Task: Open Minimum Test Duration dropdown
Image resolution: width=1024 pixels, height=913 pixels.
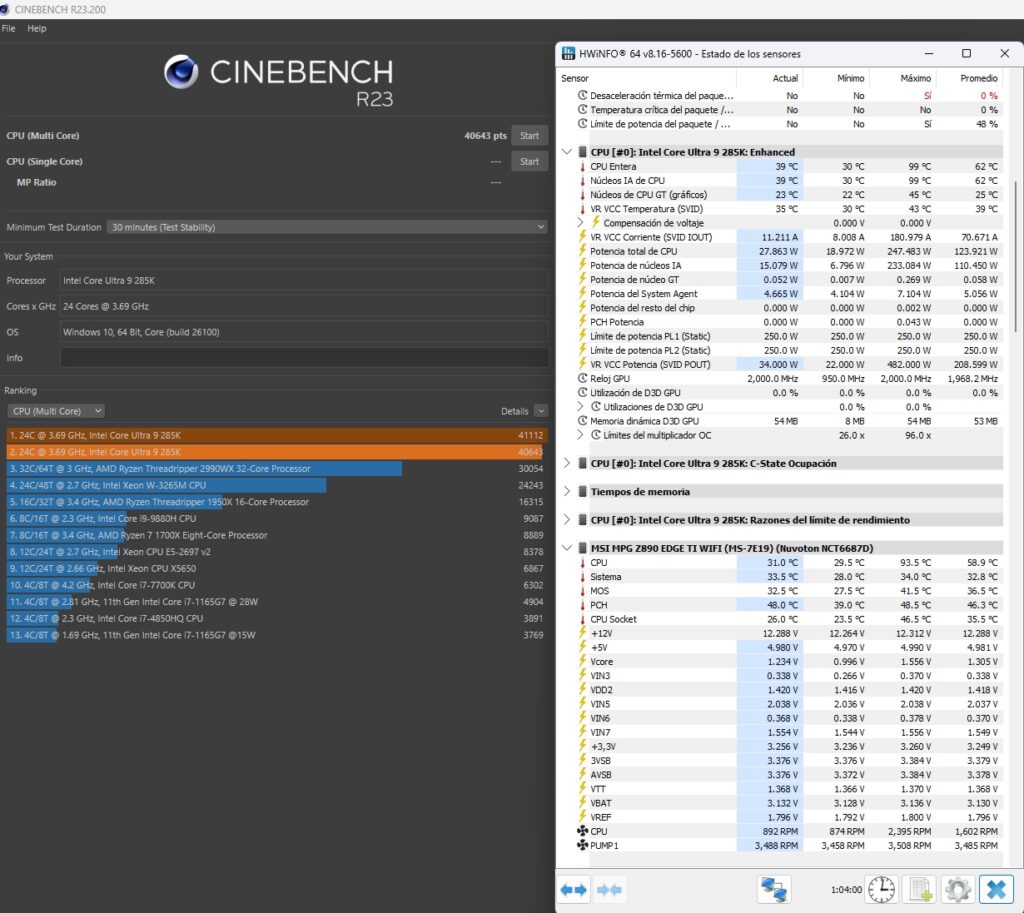Action: click(x=327, y=227)
